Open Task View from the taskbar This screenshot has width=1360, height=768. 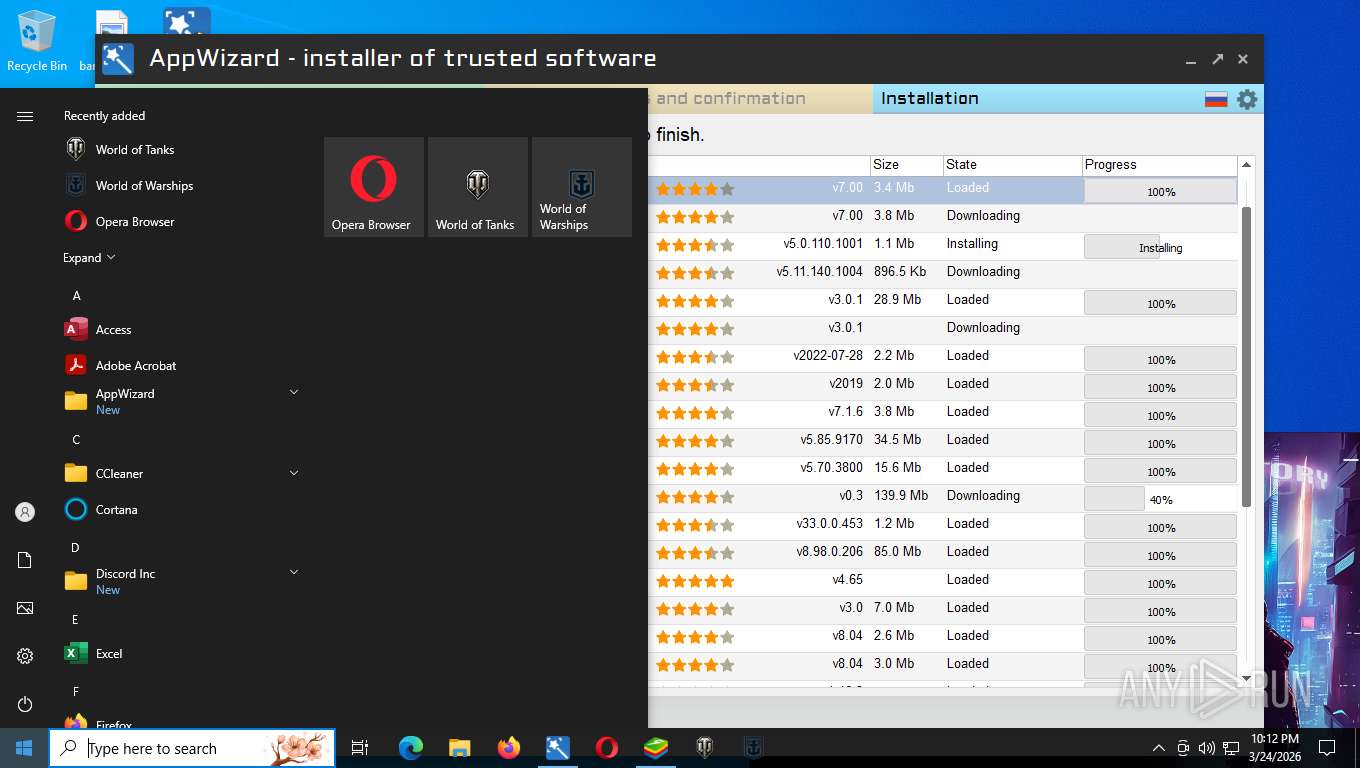coord(361,748)
